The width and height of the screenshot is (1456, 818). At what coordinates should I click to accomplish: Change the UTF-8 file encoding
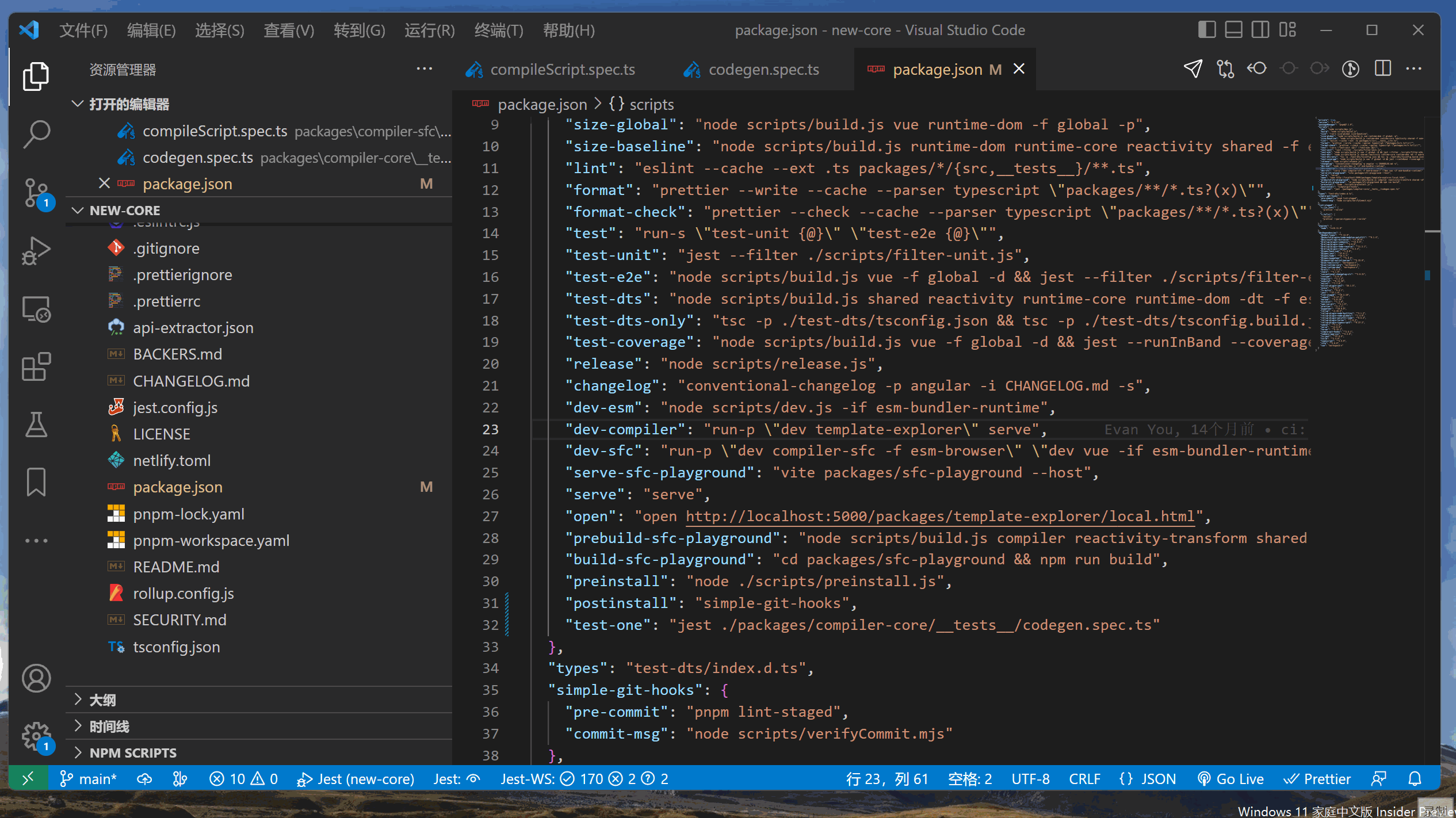(x=1030, y=779)
